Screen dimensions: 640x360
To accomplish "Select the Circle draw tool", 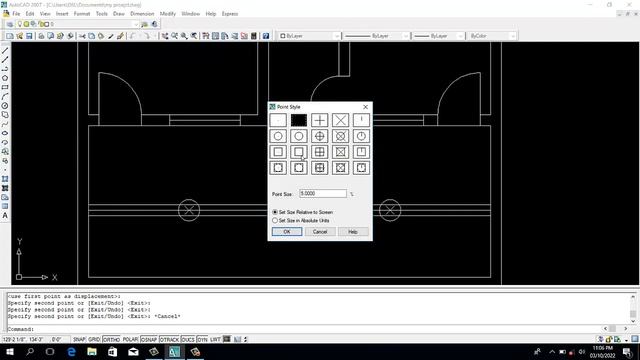I will (5, 106).
